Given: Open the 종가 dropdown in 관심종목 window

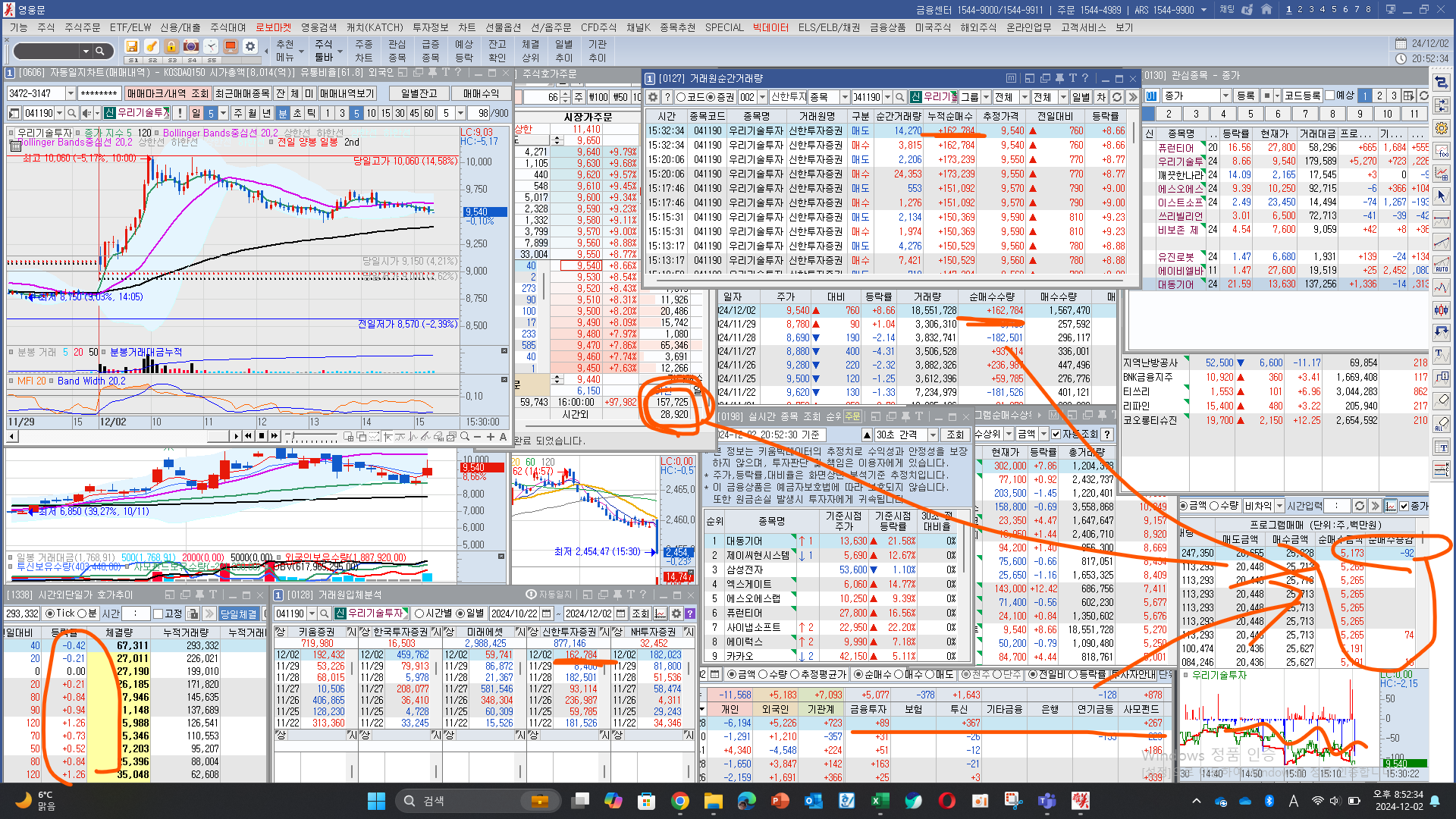Looking at the screenshot, I should (x=1225, y=96).
